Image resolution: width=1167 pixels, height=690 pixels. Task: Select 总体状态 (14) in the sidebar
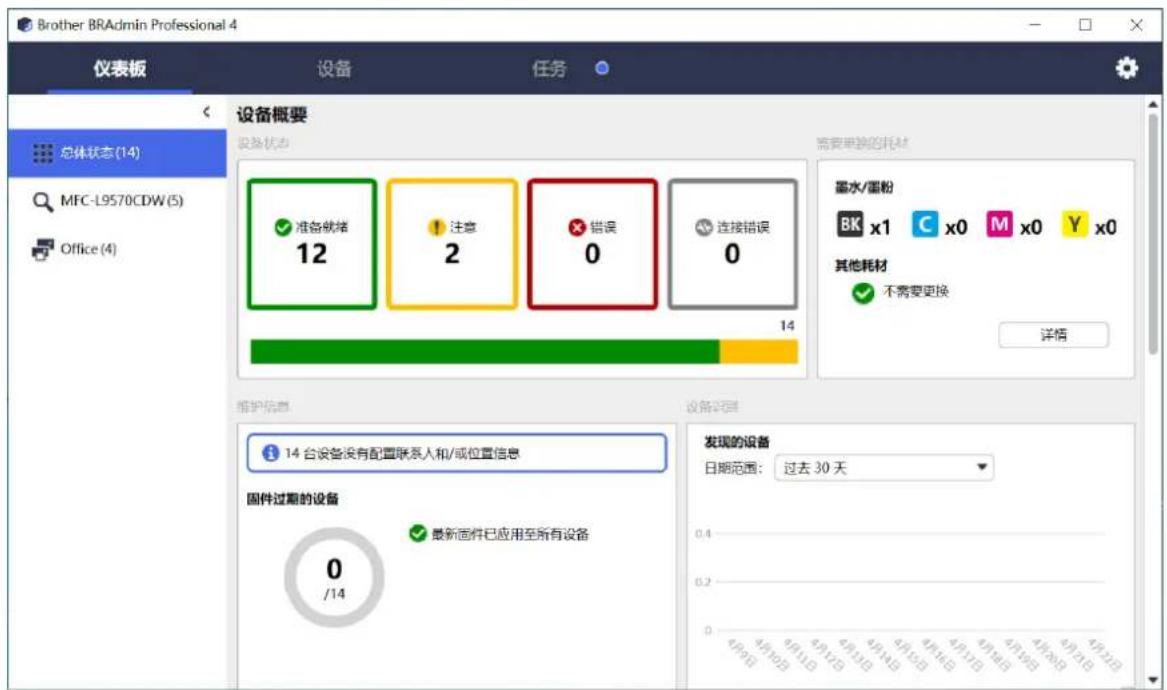117,153
